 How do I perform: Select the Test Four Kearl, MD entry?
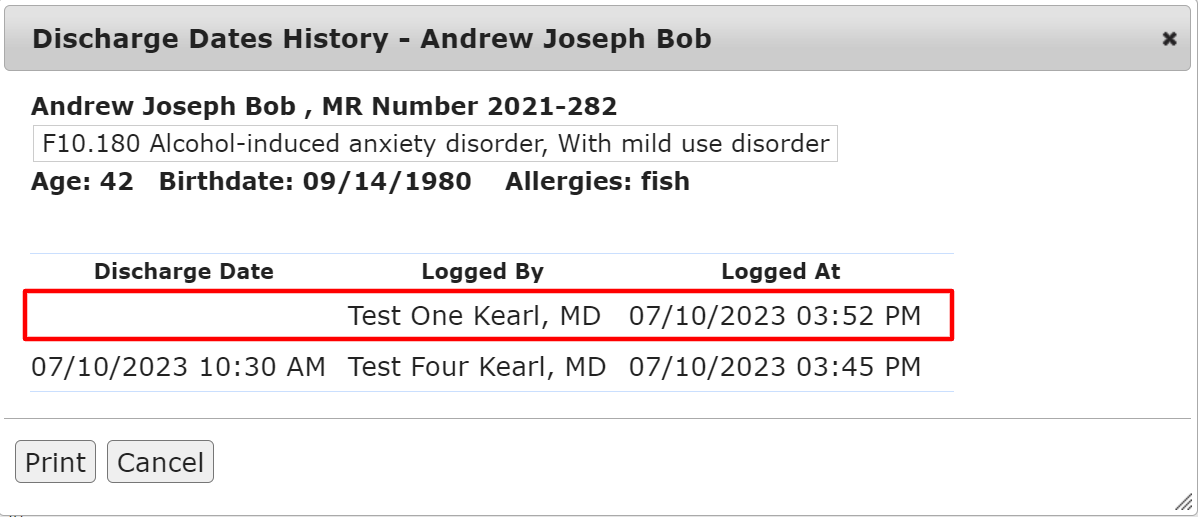[x=477, y=367]
